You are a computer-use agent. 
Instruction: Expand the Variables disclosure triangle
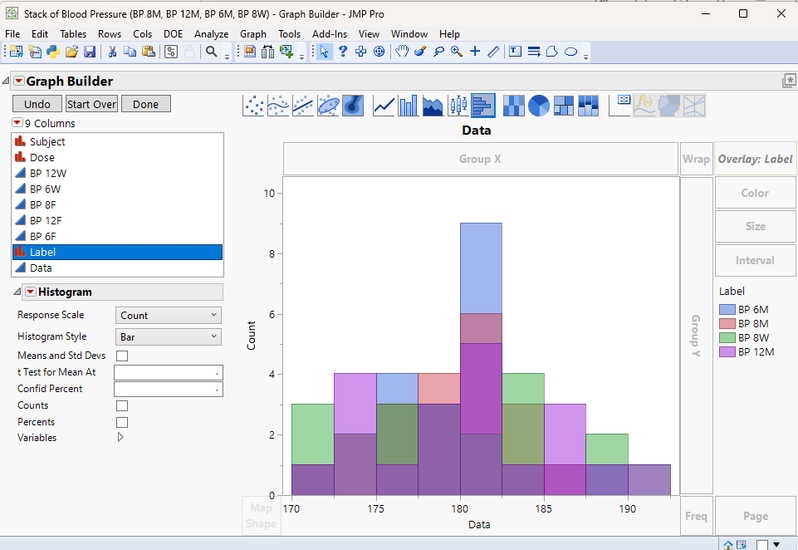click(x=121, y=437)
